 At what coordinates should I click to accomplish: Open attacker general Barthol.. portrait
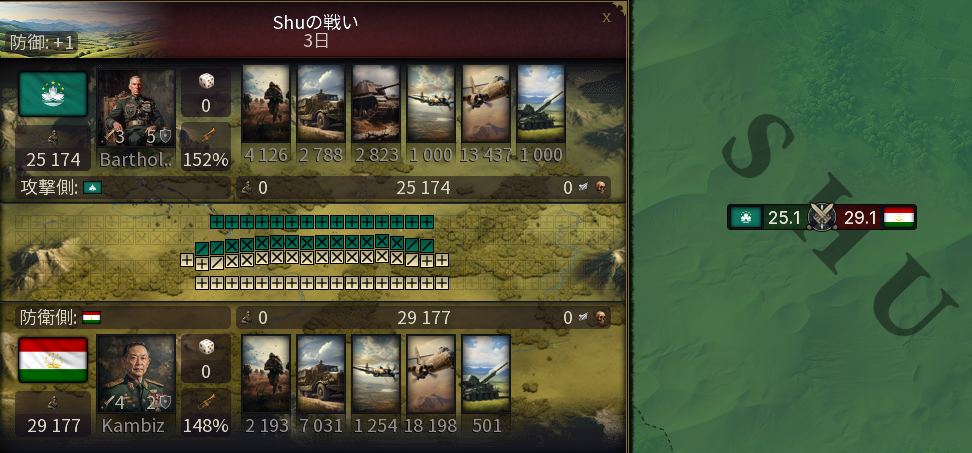(x=136, y=108)
